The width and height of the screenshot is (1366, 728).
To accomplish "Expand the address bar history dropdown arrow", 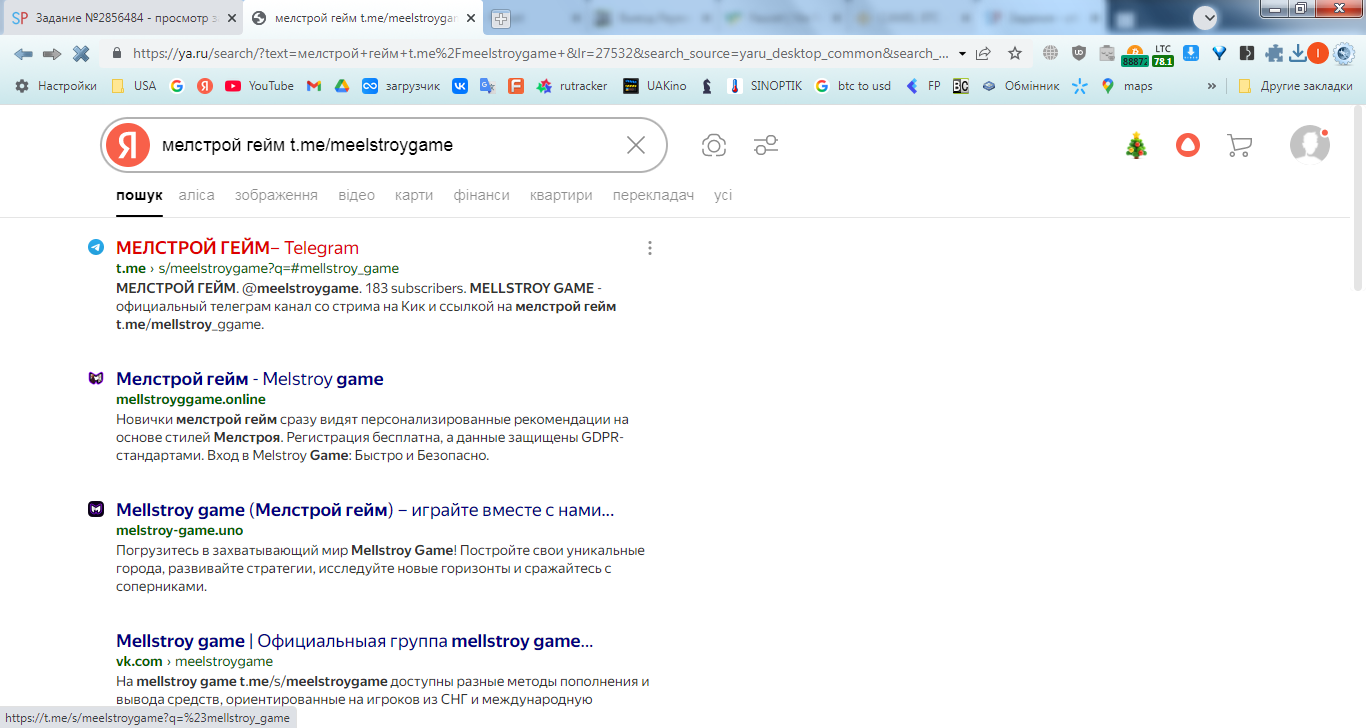I will point(962,54).
